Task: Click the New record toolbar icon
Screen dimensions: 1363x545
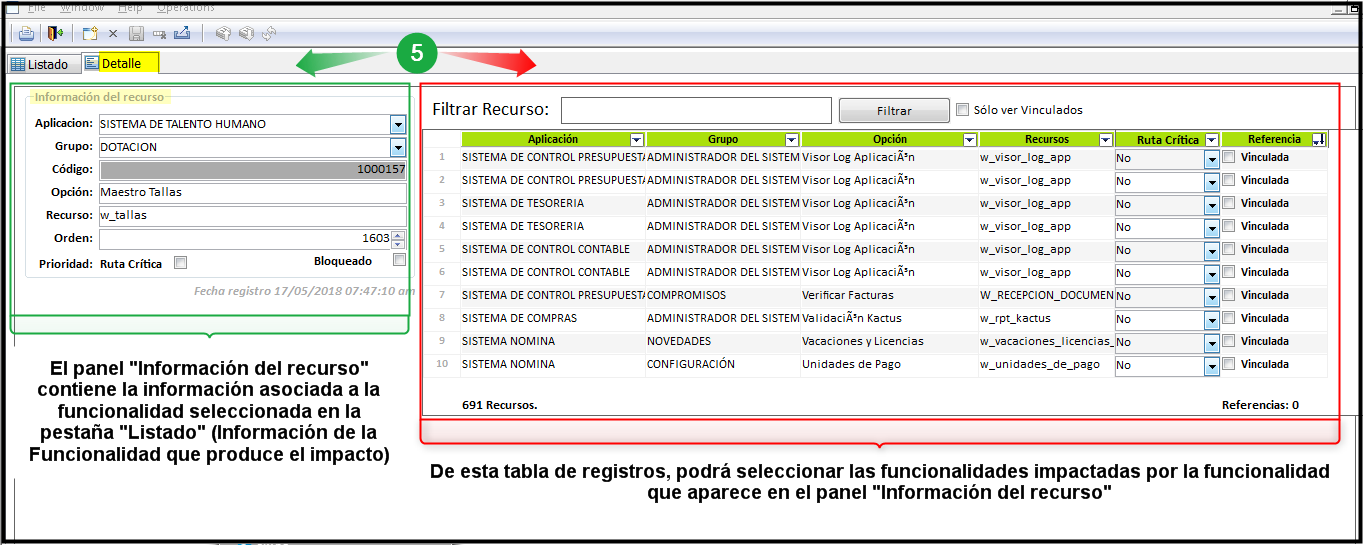Action: pos(90,33)
